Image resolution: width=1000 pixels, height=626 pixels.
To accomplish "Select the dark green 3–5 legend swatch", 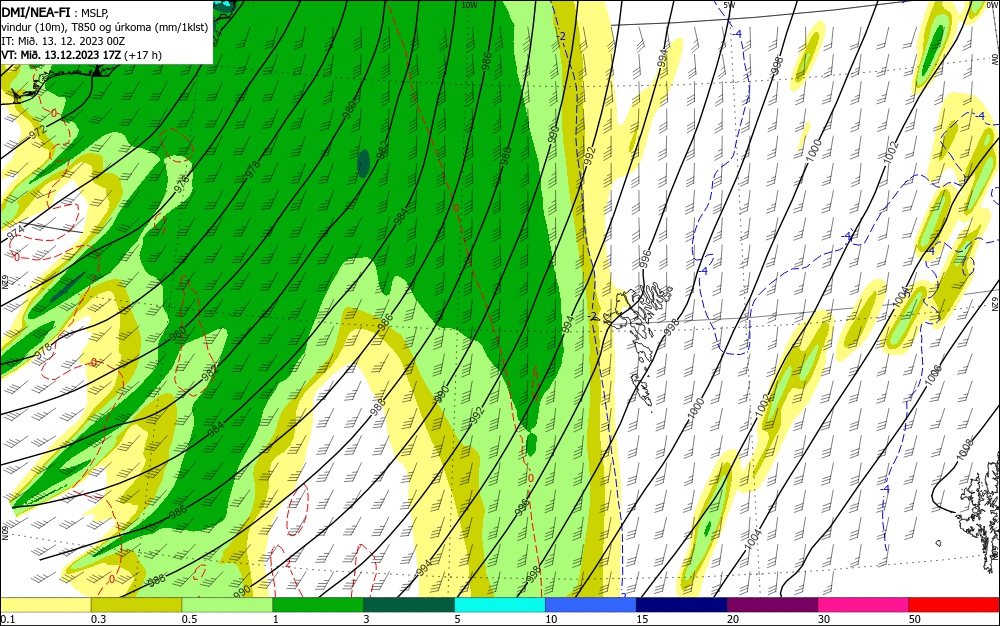I will pyautogui.click(x=409, y=605).
